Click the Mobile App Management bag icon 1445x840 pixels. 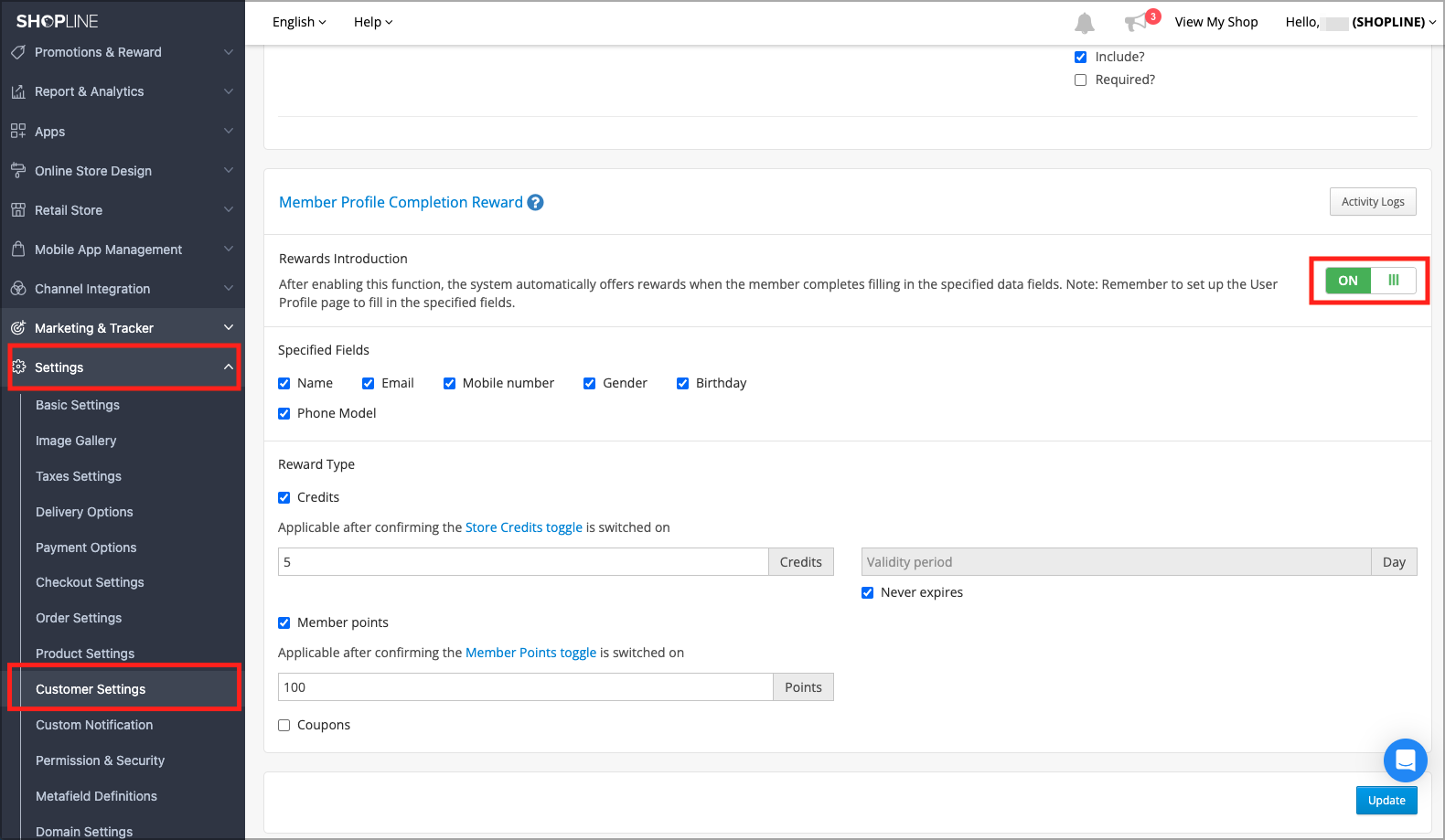(x=18, y=250)
